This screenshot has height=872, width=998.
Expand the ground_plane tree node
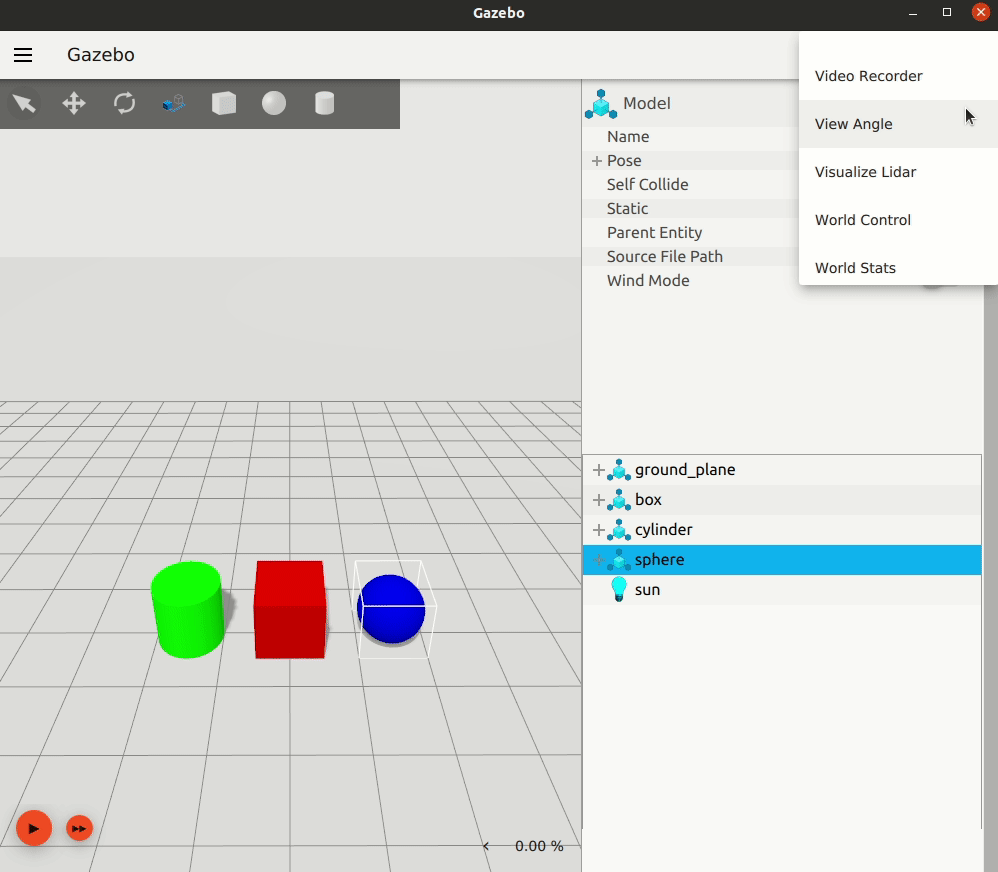tap(598, 470)
